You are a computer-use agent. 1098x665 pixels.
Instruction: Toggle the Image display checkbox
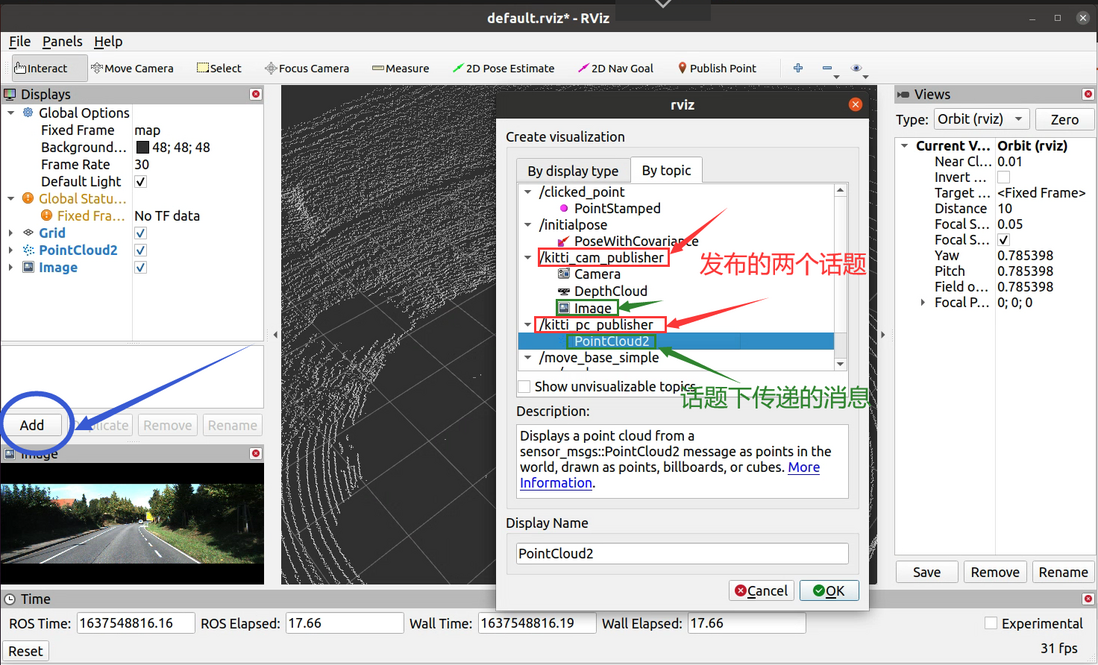coord(141,267)
